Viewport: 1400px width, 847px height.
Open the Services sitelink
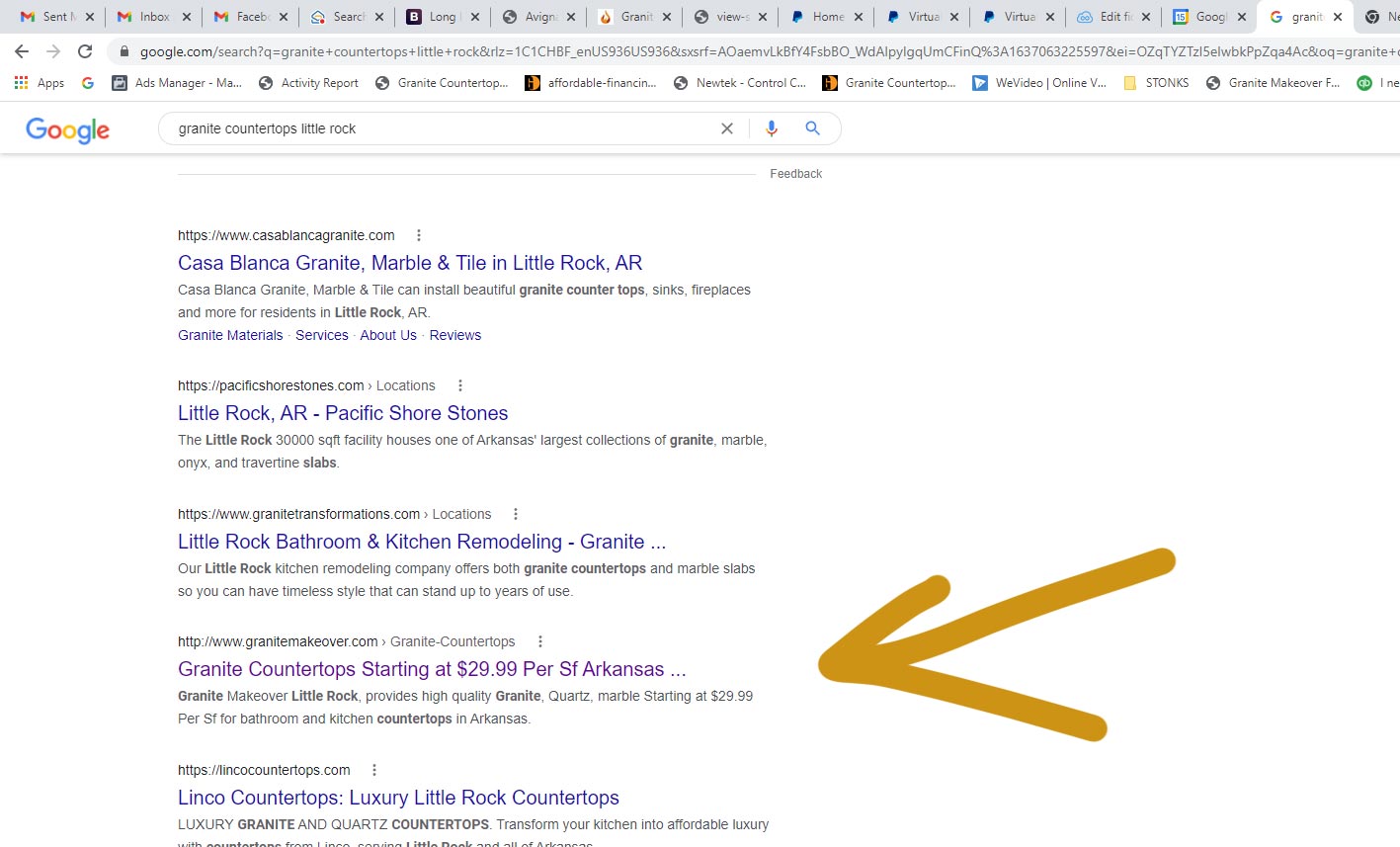click(322, 335)
